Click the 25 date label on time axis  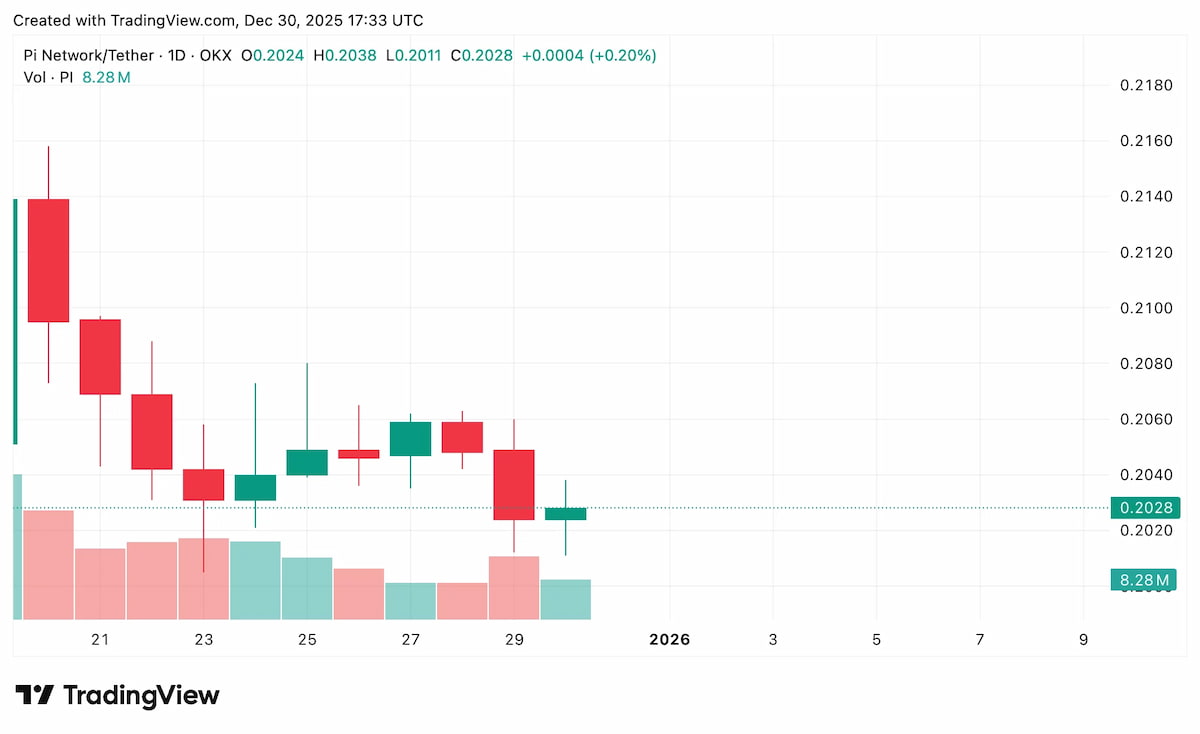click(307, 640)
